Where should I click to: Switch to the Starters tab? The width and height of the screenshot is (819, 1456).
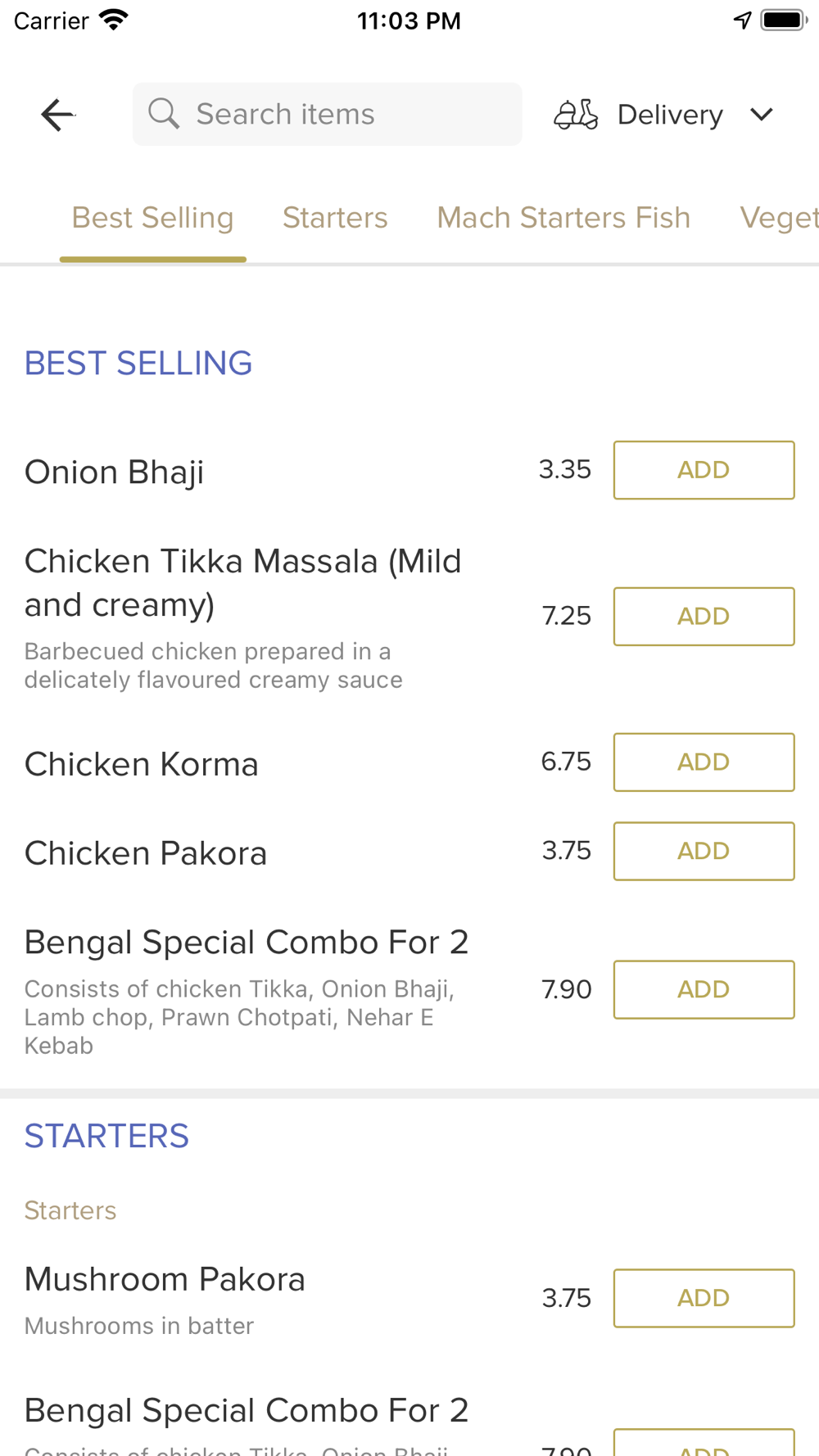(x=335, y=218)
